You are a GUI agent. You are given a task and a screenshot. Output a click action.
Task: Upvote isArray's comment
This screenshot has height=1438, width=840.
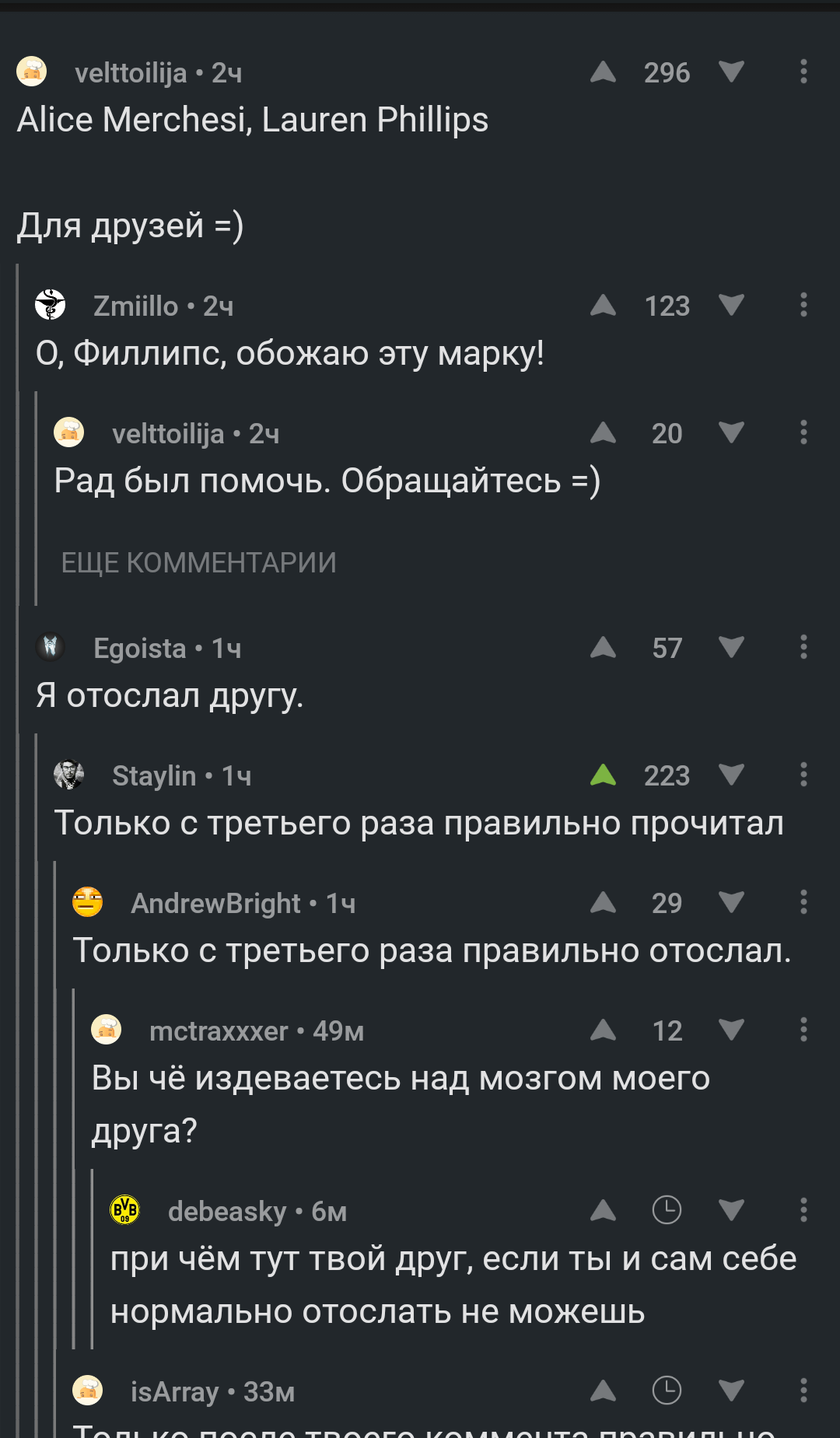[603, 1391]
